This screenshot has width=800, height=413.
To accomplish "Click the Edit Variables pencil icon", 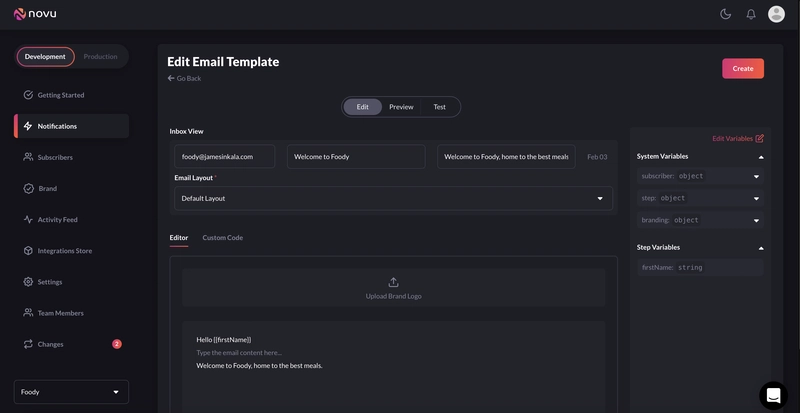I will [760, 138].
